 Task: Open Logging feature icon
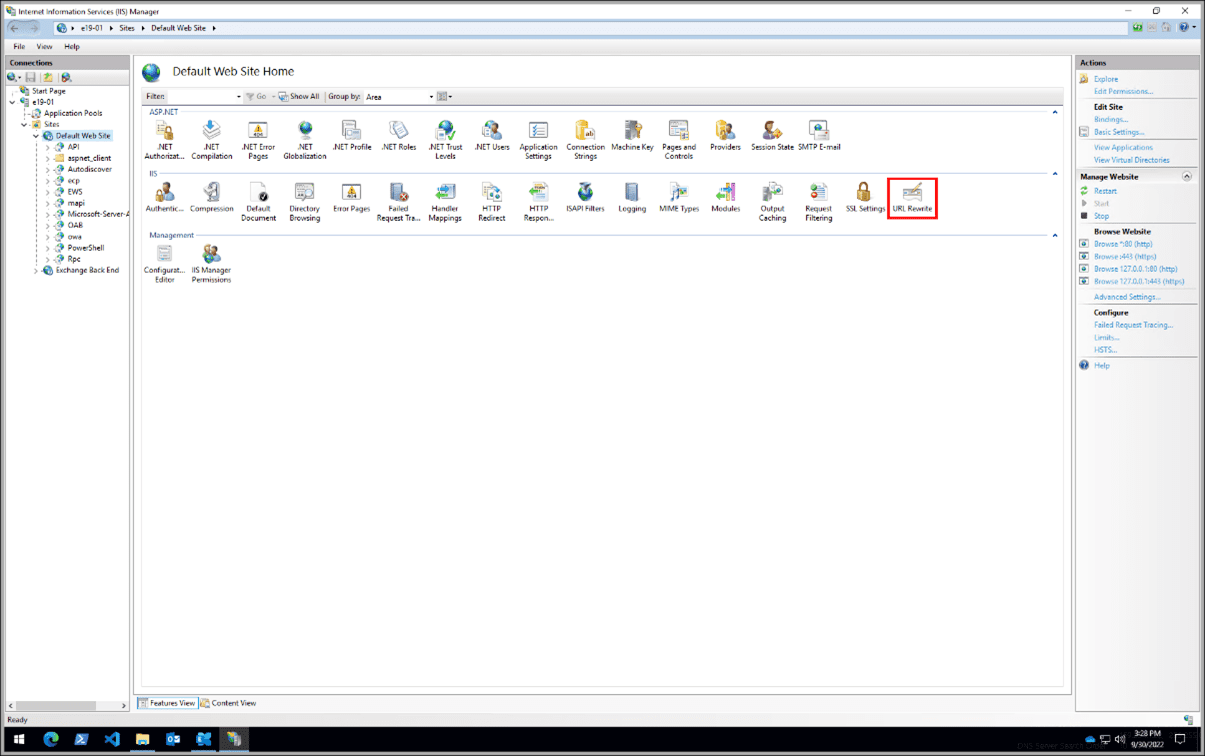632,198
